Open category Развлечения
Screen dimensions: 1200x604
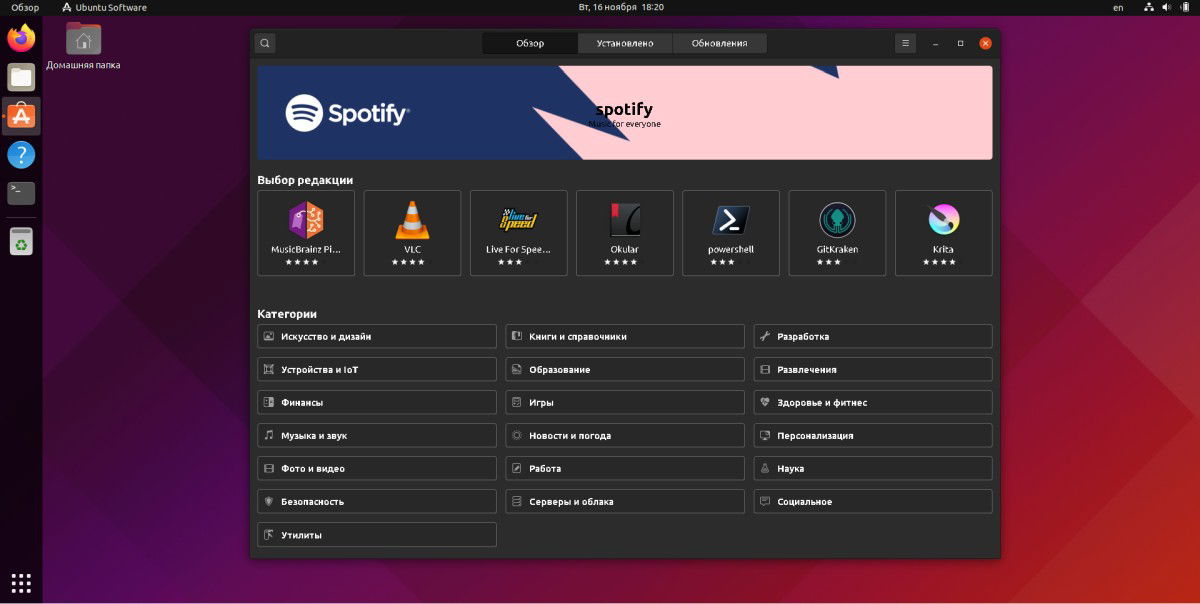(x=873, y=369)
